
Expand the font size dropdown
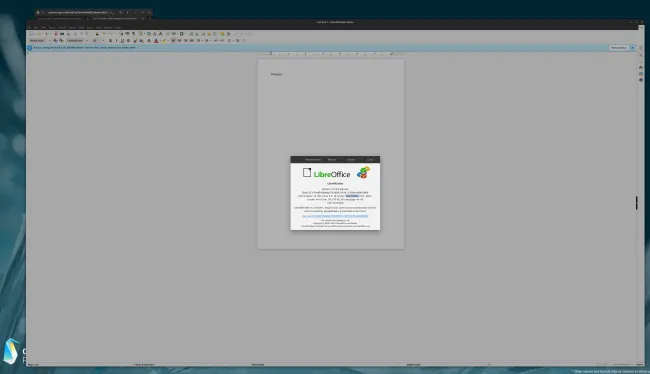[x=103, y=41]
